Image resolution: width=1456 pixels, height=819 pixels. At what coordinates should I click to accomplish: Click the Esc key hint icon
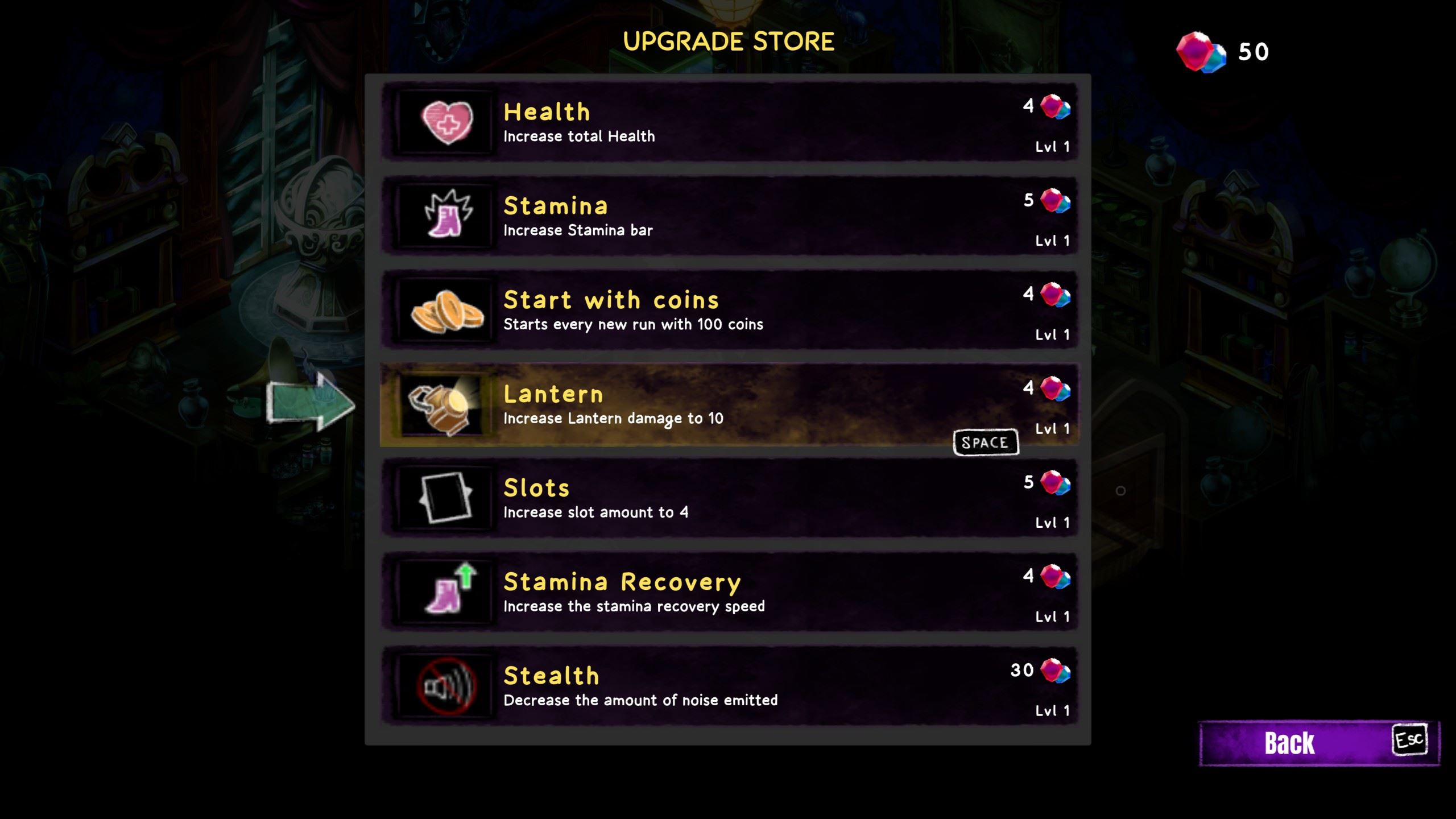tap(1409, 739)
